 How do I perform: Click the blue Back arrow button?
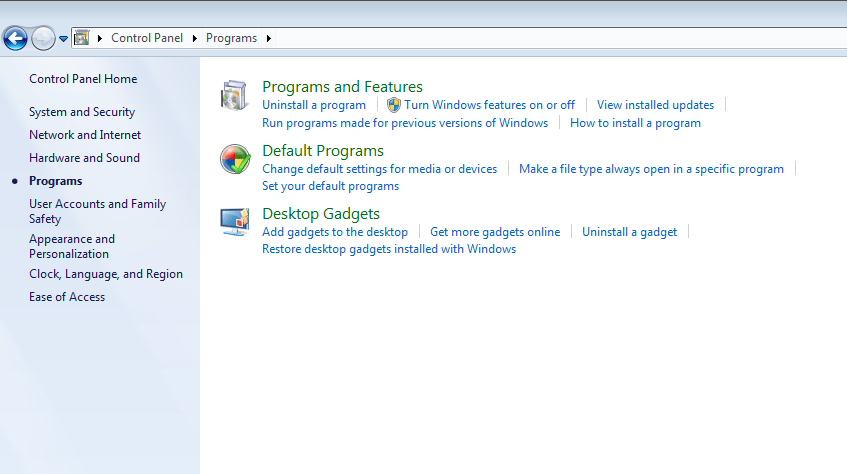(x=15, y=38)
